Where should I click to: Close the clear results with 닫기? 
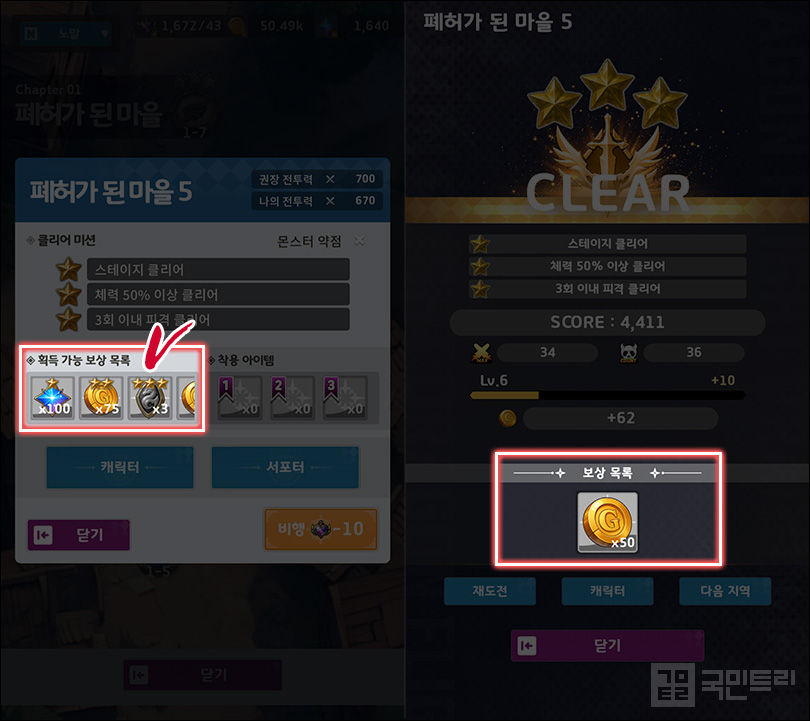(x=608, y=646)
